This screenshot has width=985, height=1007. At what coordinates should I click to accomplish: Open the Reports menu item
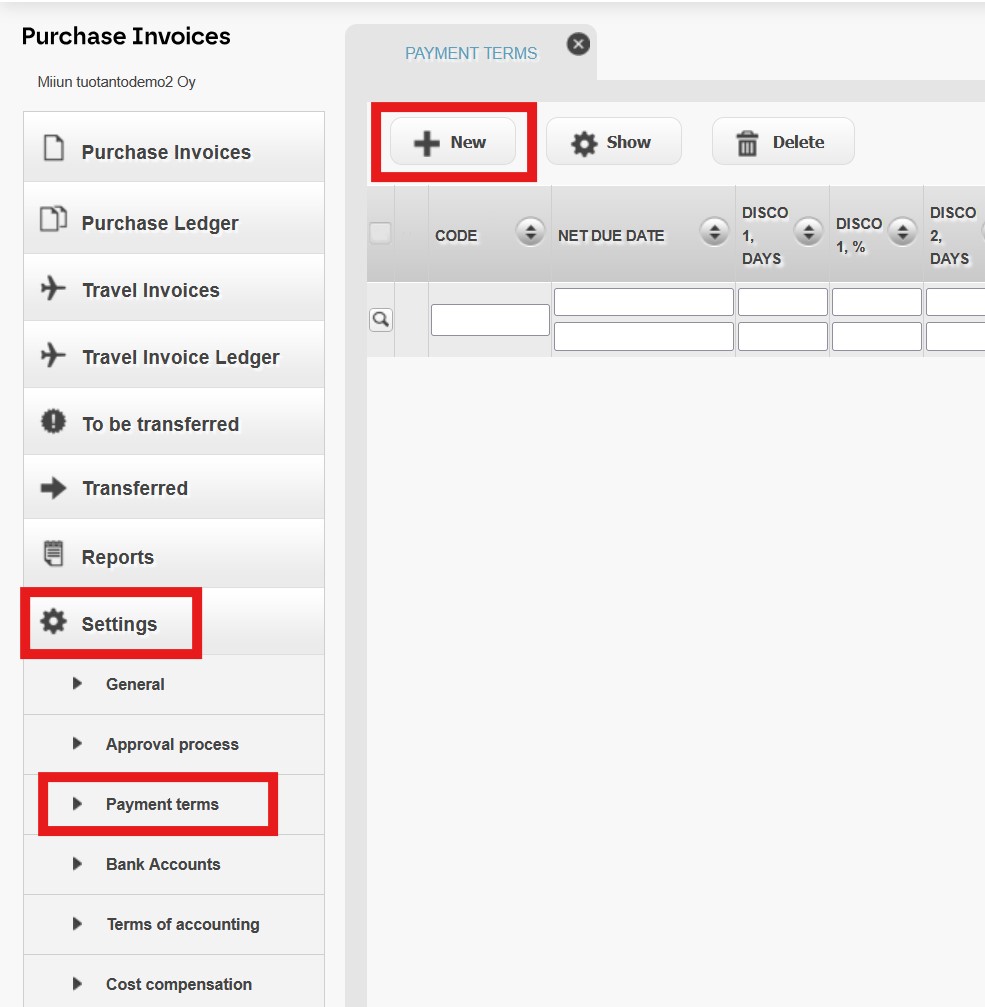pyautogui.click(x=174, y=554)
